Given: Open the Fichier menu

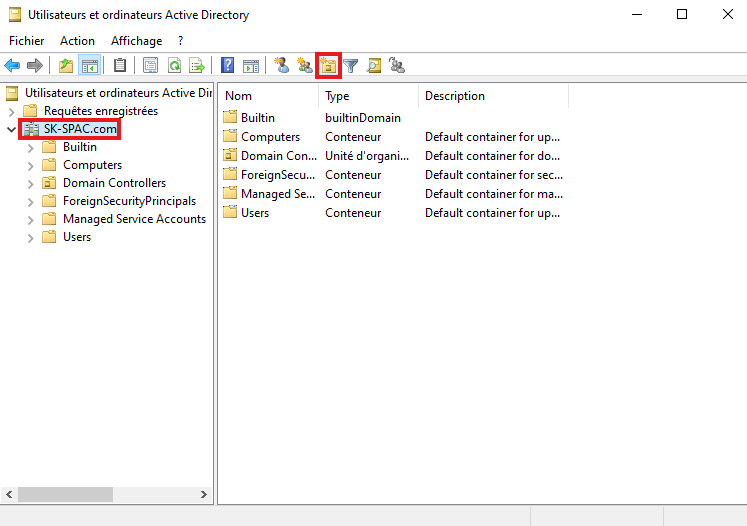Looking at the screenshot, I should point(27,41).
